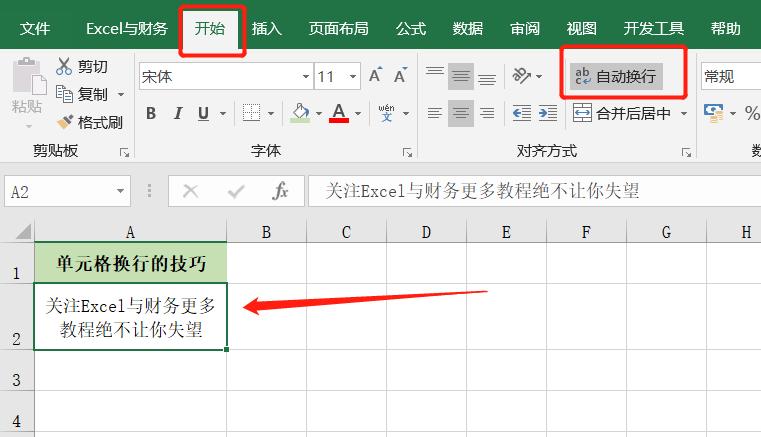The width and height of the screenshot is (761, 437).
Task: Switch to the 开始 (Home) tab
Action: coord(210,29)
